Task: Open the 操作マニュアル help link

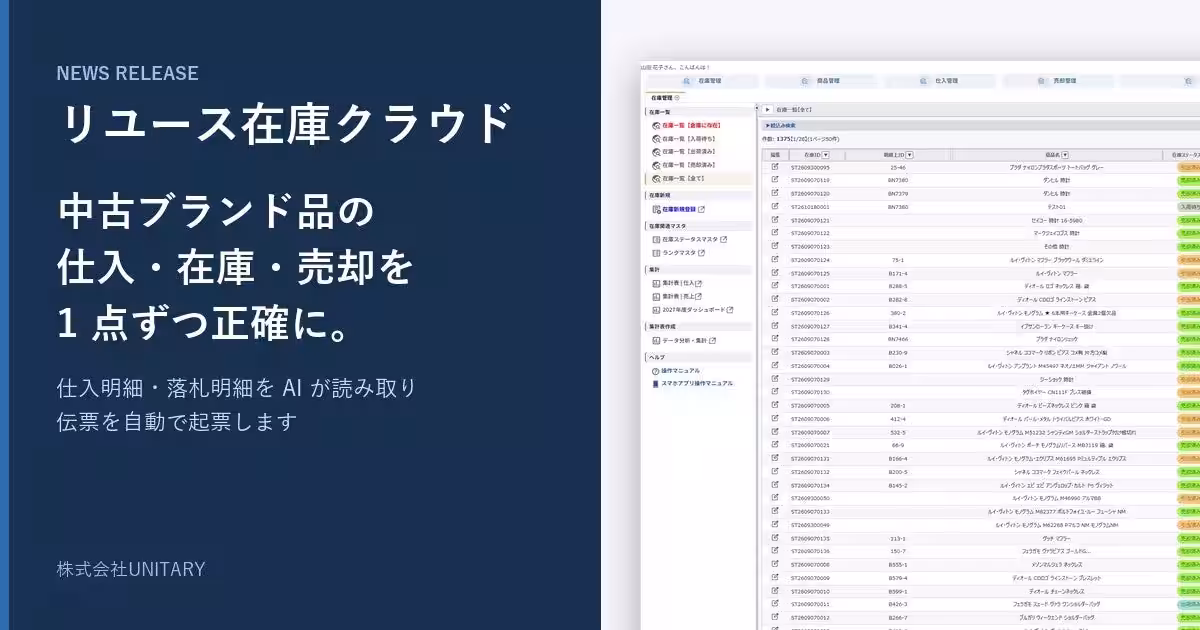Action: (678, 371)
